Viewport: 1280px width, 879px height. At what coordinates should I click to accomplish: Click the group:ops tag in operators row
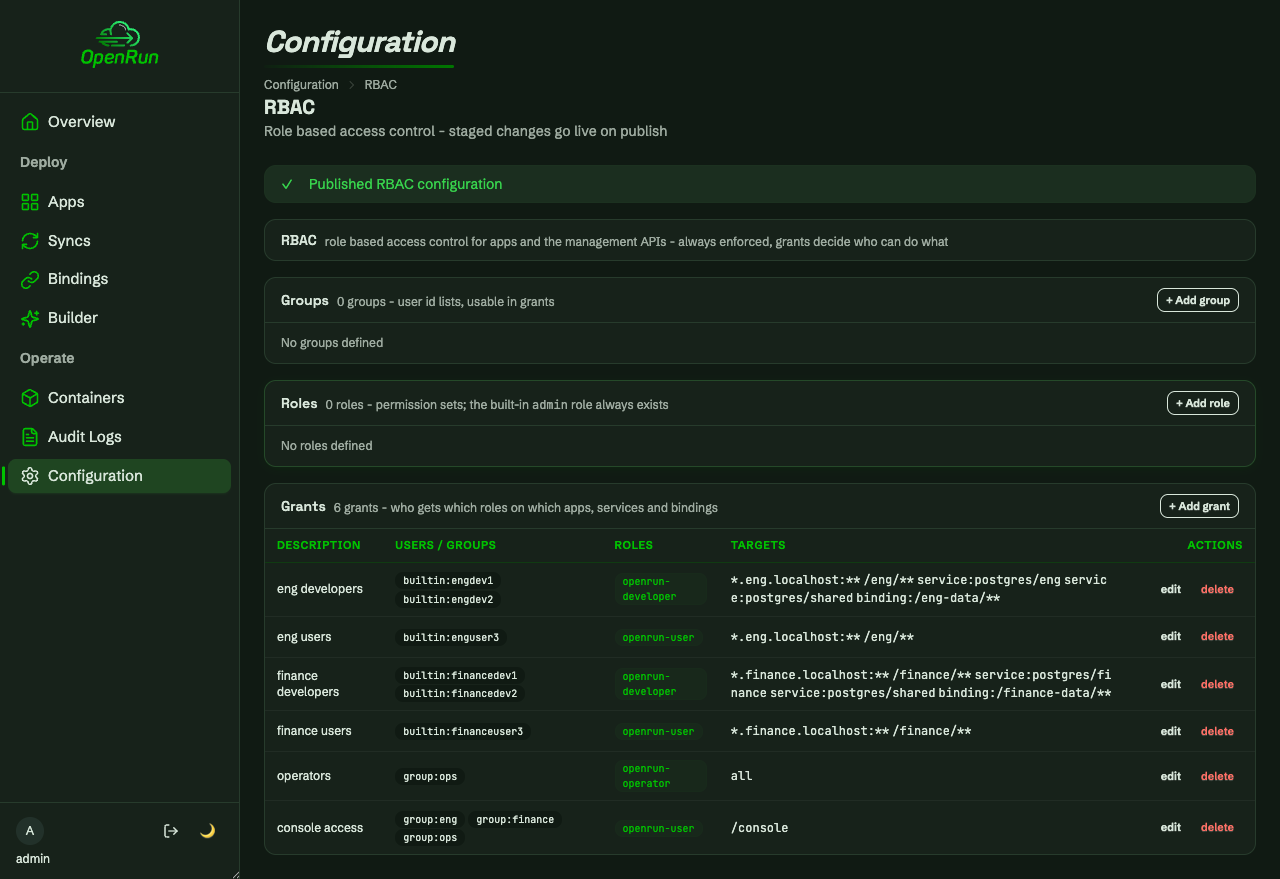click(x=430, y=776)
